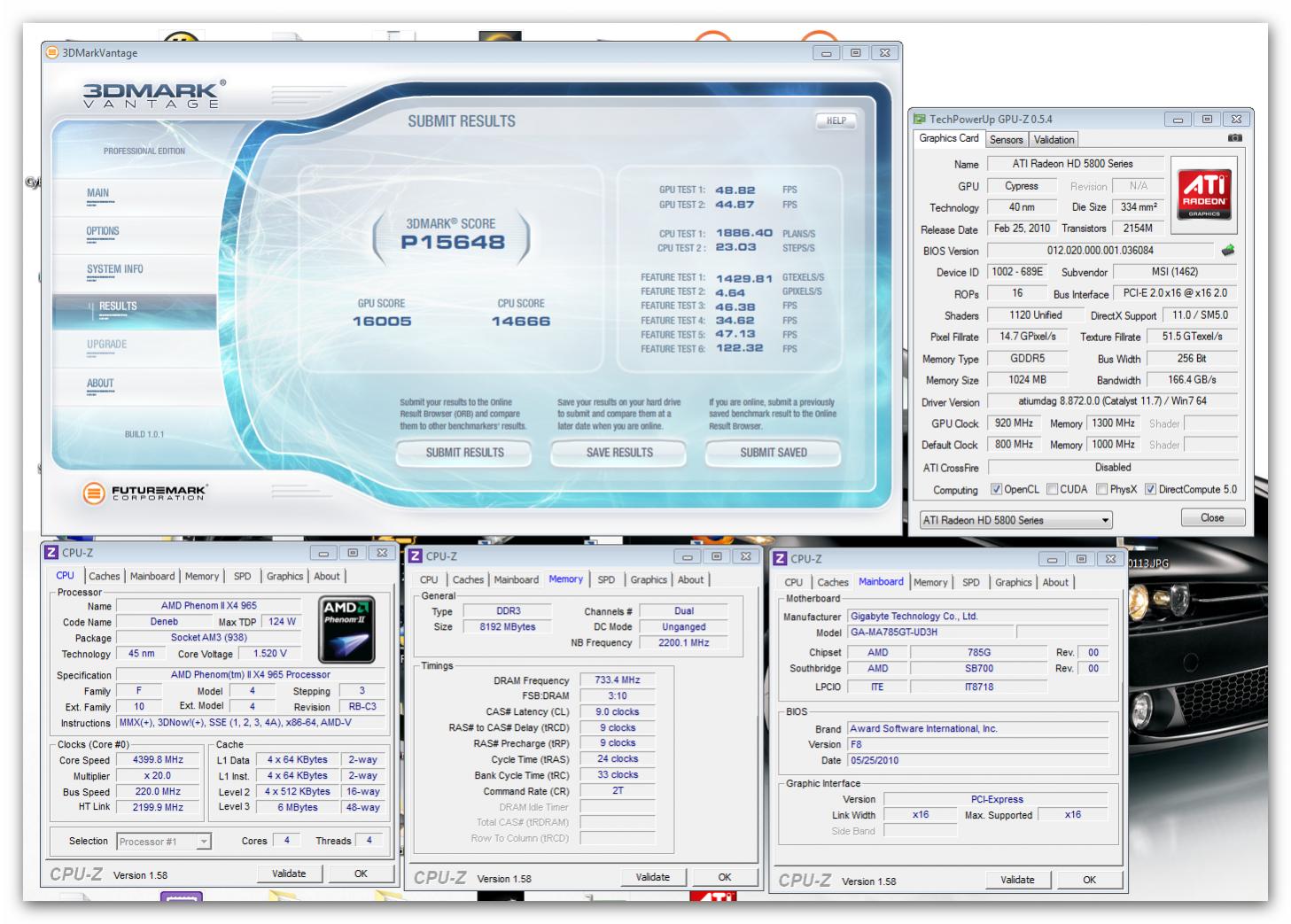1291x924 pixels.
Task: Click the Core Speed 4399.8 MHz value
Action: (158, 760)
